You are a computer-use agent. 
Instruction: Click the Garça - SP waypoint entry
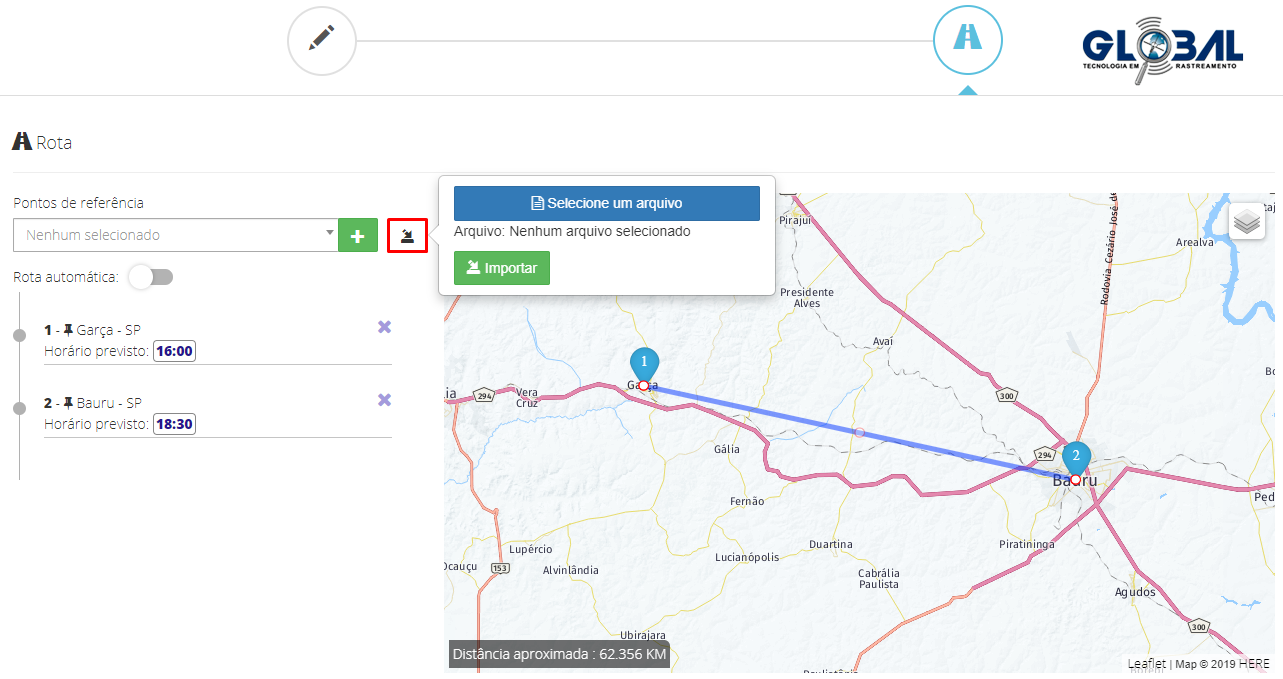tap(108, 330)
